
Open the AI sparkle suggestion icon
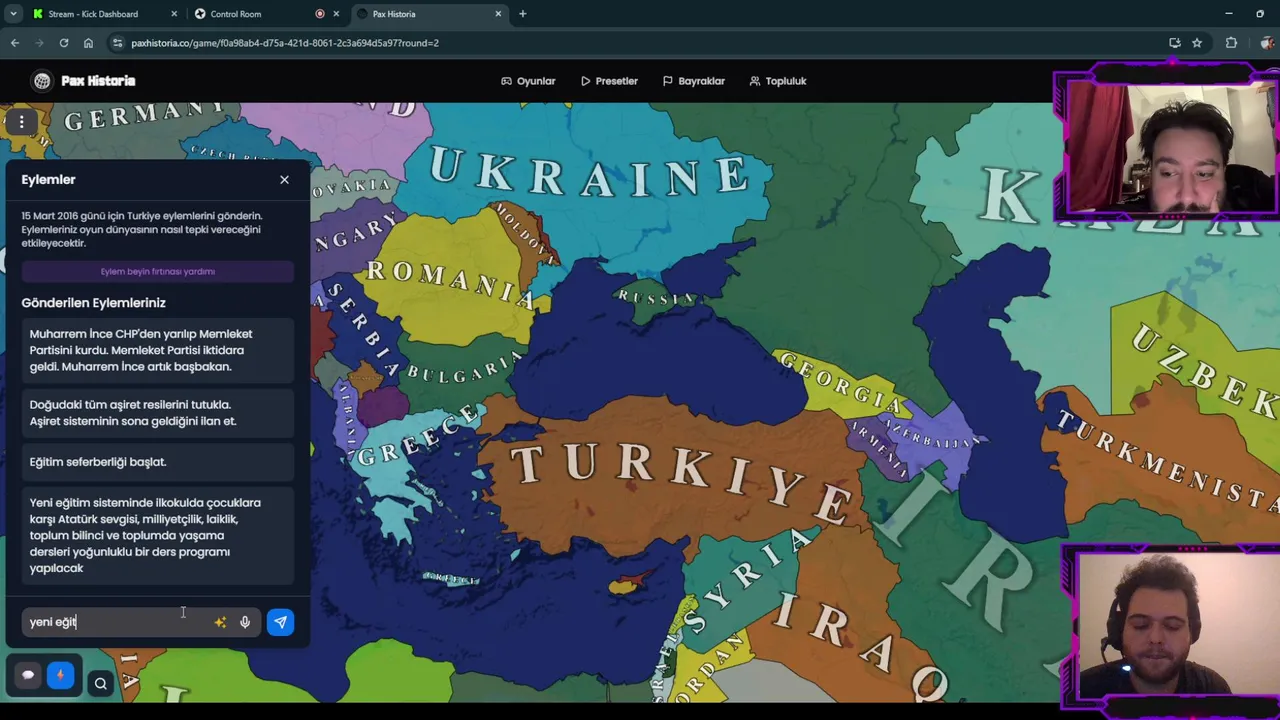pyautogui.click(x=220, y=622)
